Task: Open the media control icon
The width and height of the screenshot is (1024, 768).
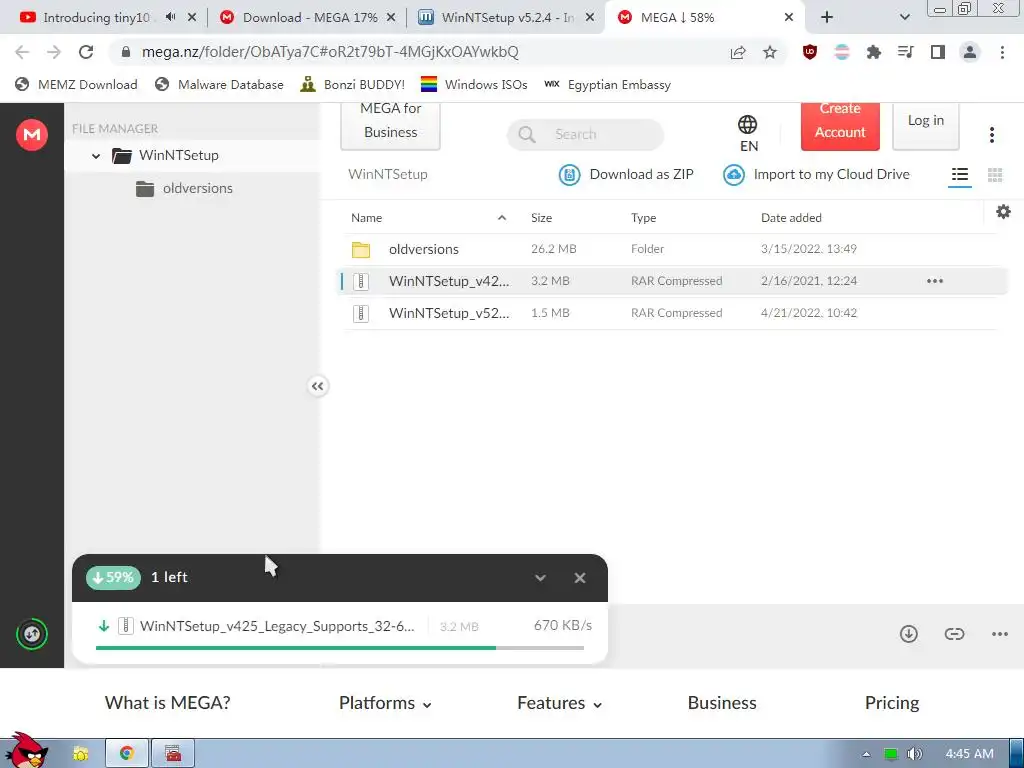Action: [x=905, y=52]
